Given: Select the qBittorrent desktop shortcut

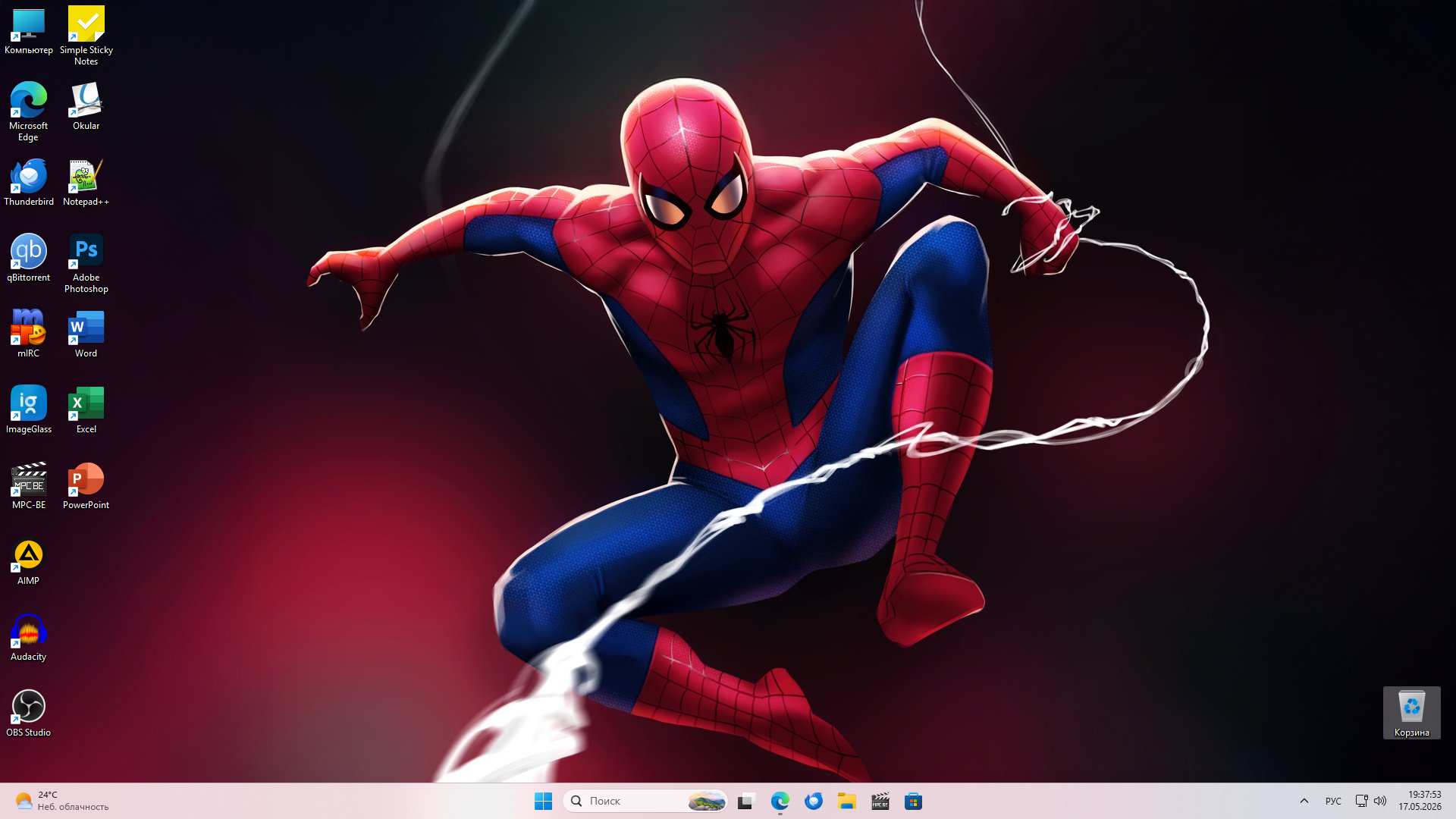Looking at the screenshot, I should 29,259.
